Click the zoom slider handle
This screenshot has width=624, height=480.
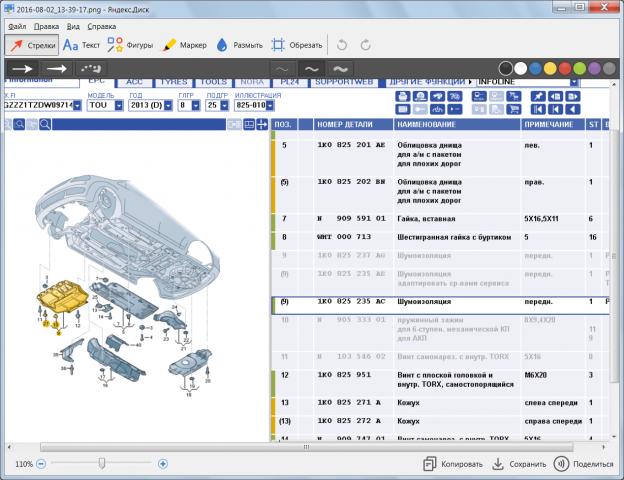[x=102, y=463]
